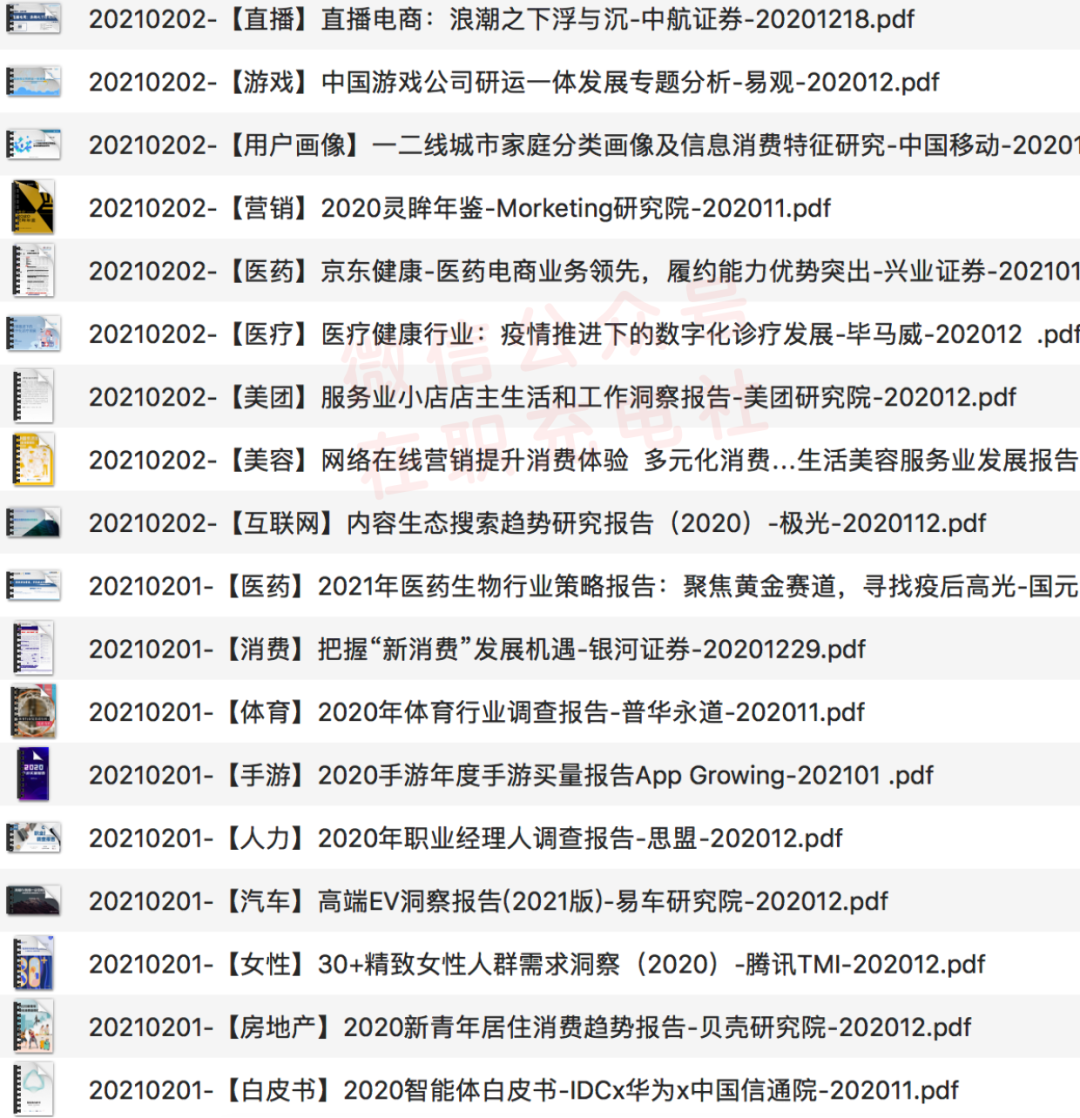Select file name 京东健康-医药电商业务领先
The image size is (1080, 1118).
[x=584, y=271]
